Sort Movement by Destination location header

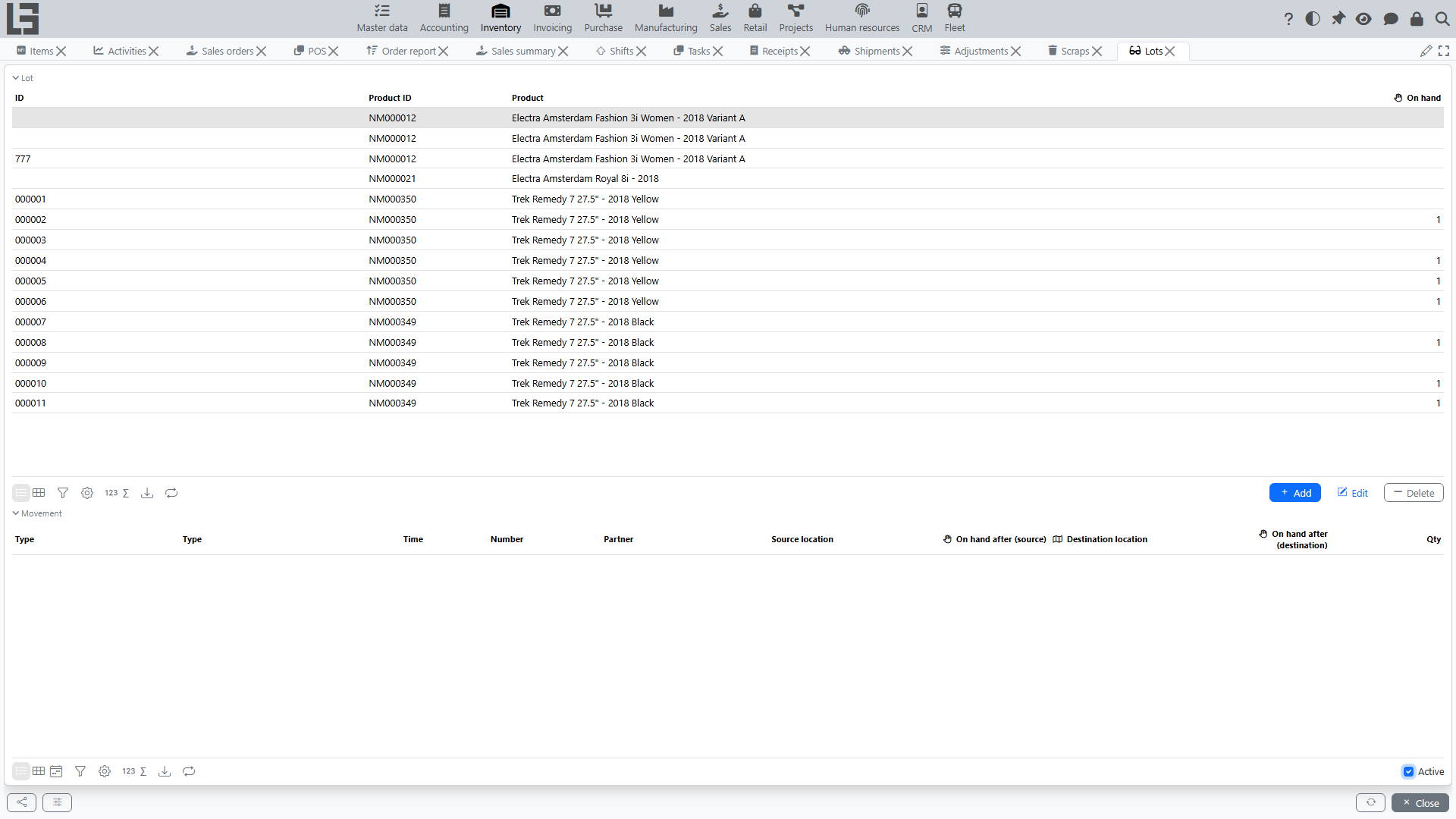click(x=1100, y=539)
